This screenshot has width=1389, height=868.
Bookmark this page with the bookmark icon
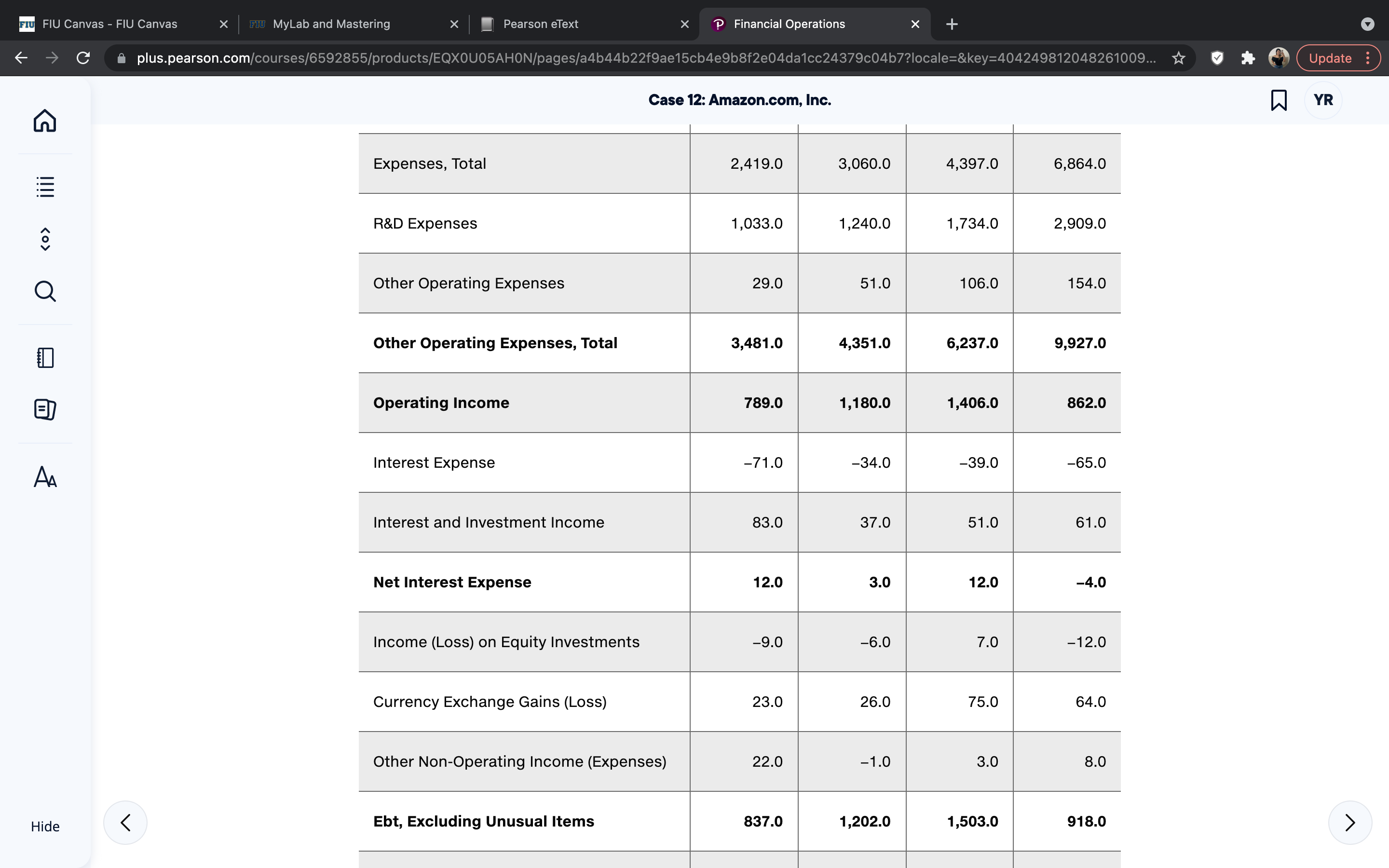click(x=1279, y=100)
